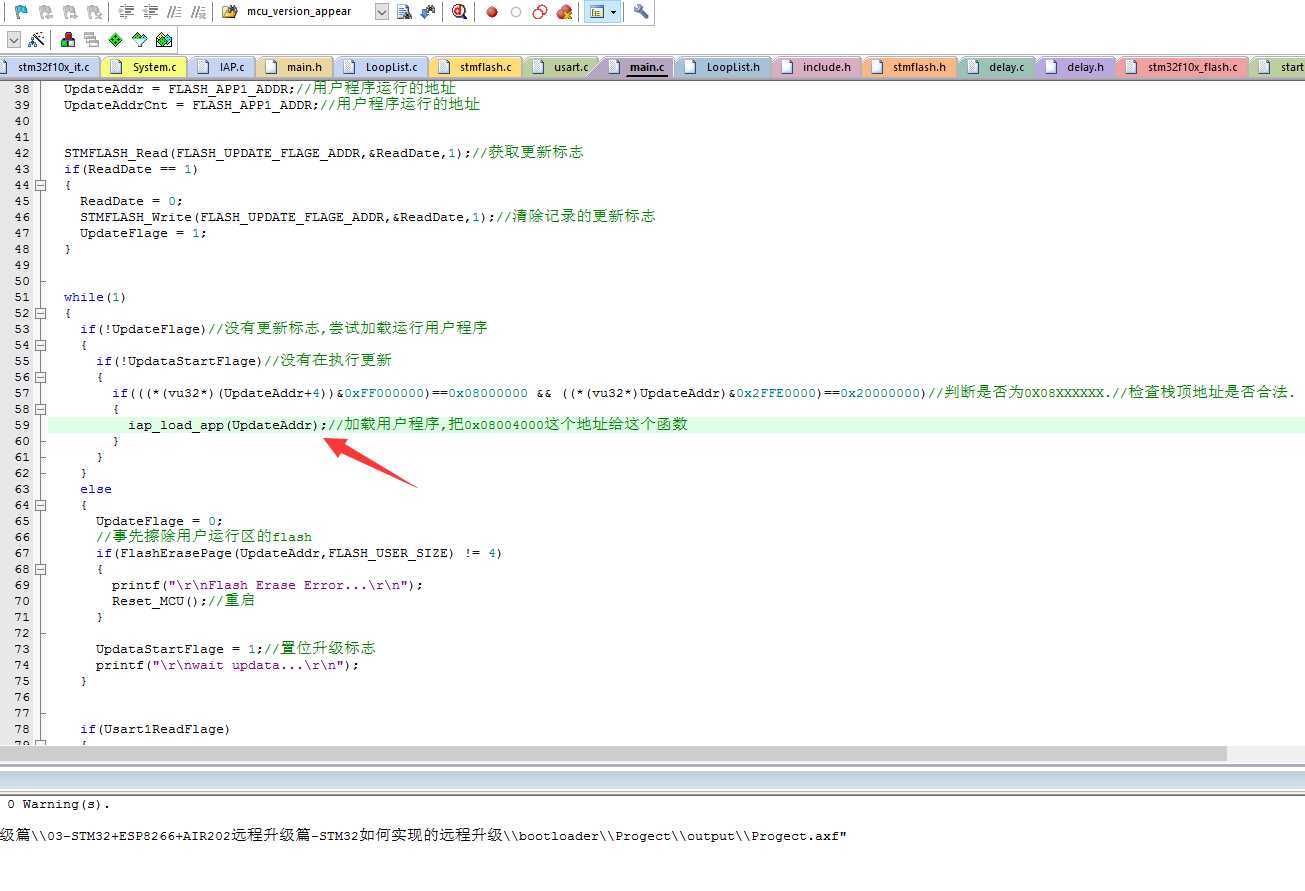The image size is (1305, 891).
Task: Open the window layout button
Action: 597,12
